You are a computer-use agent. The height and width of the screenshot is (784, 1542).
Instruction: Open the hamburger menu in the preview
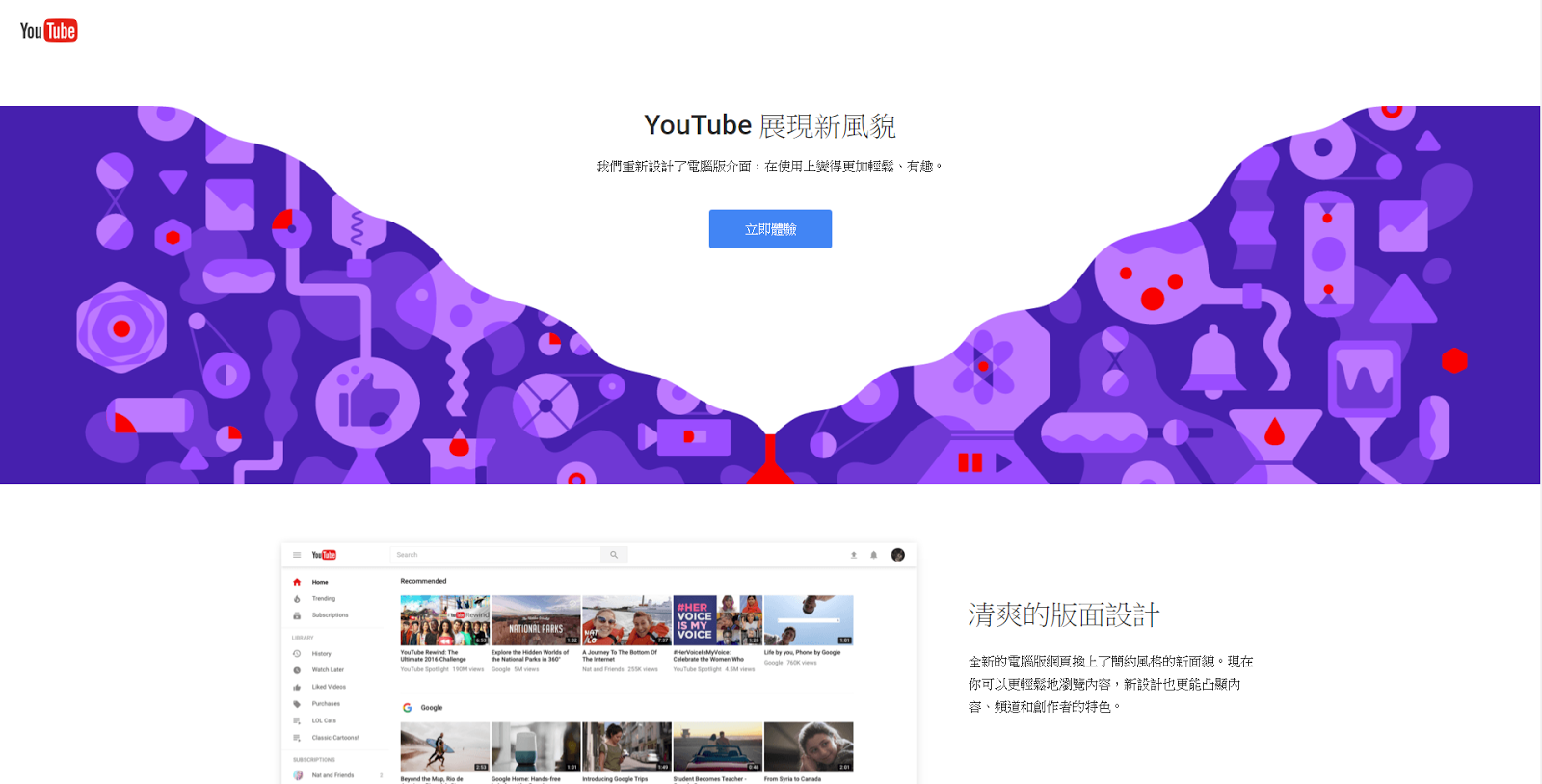coord(297,555)
